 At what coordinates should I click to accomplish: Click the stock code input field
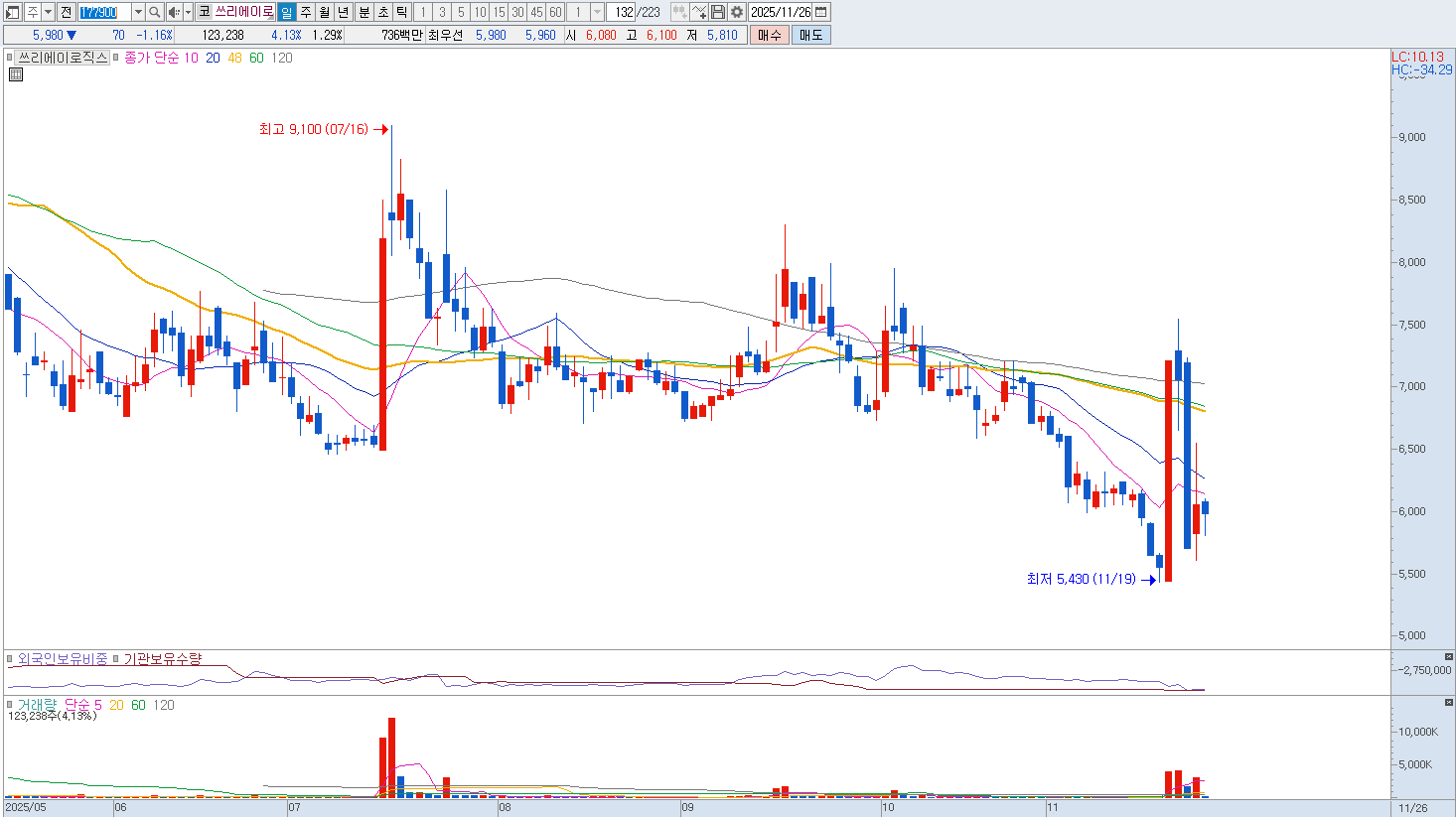point(103,12)
